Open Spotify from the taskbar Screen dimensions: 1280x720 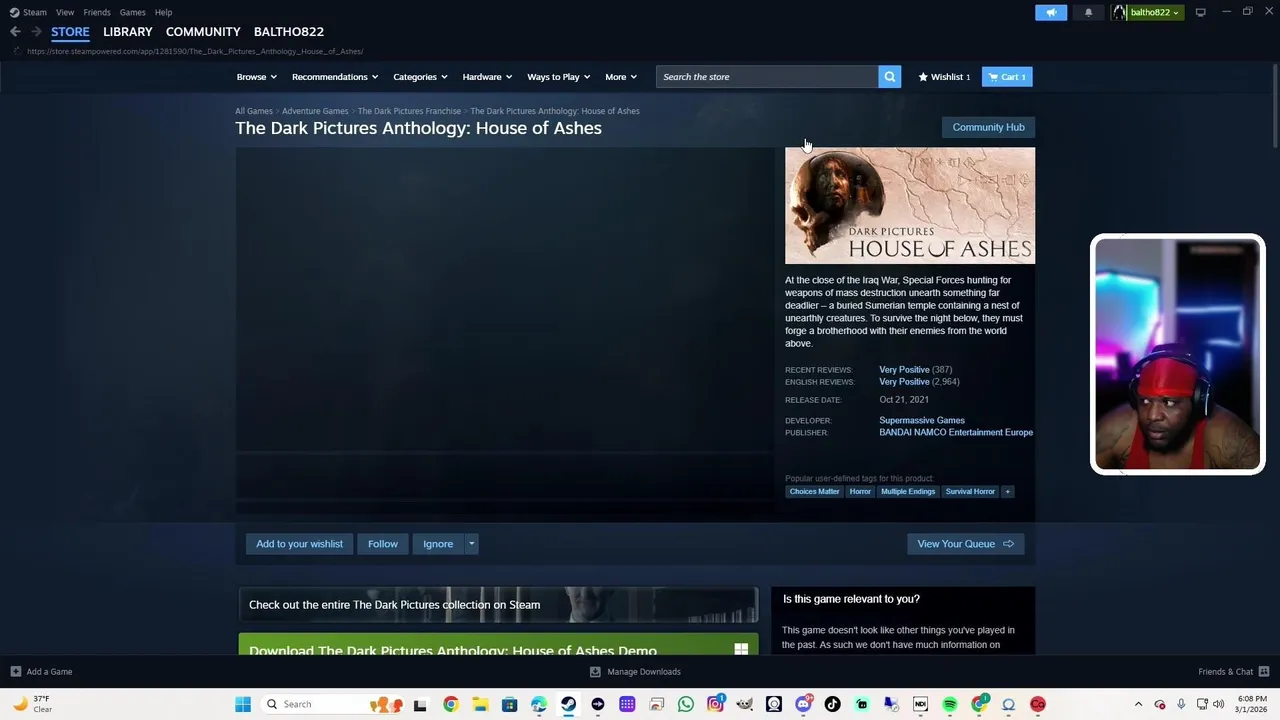click(950, 704)
